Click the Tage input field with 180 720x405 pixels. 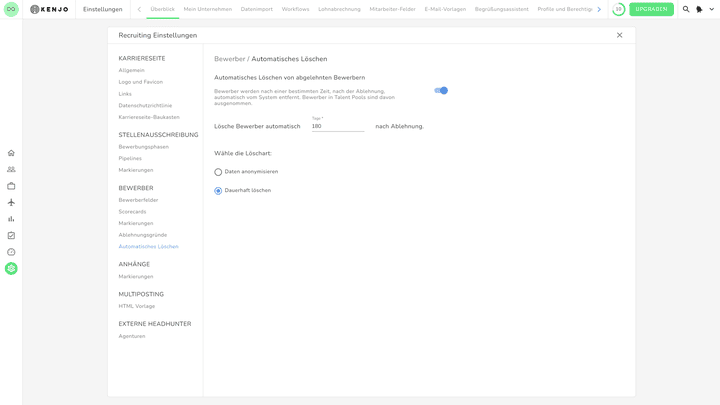[x=338, y=126]
